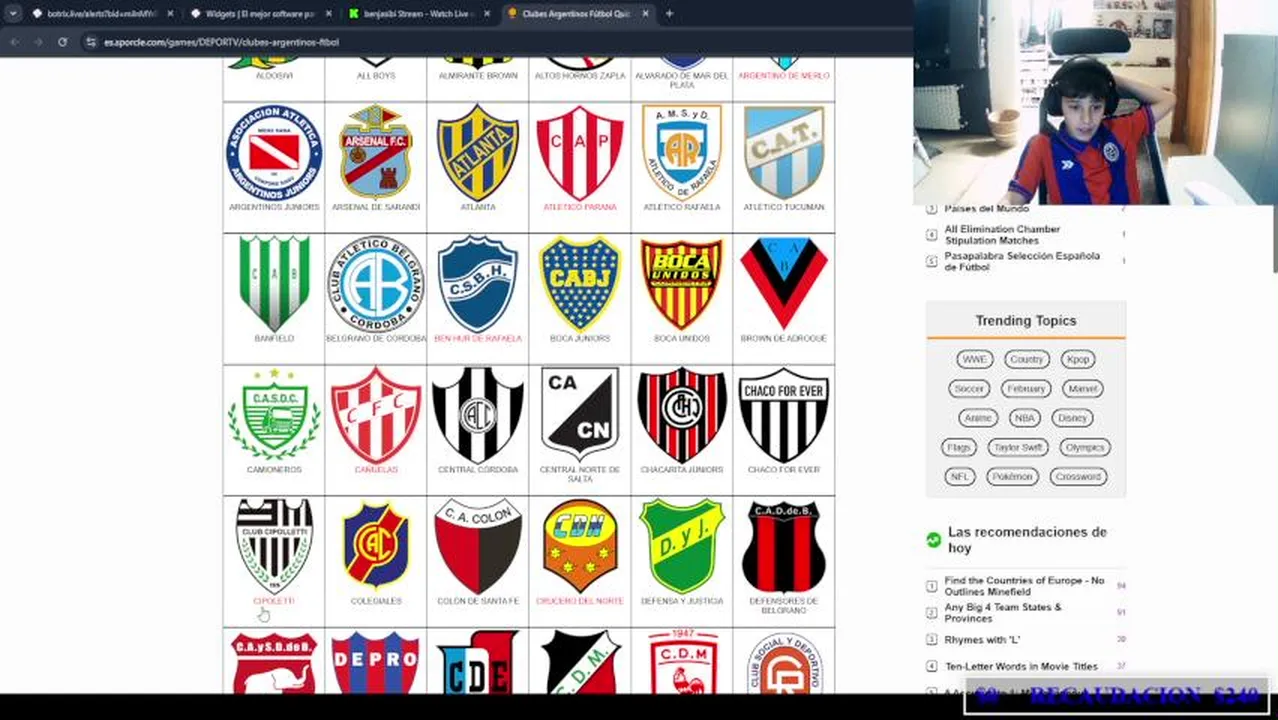Open the Marvel trending topic
This screenshot has width=1278, height=720.
point(1082,388)
